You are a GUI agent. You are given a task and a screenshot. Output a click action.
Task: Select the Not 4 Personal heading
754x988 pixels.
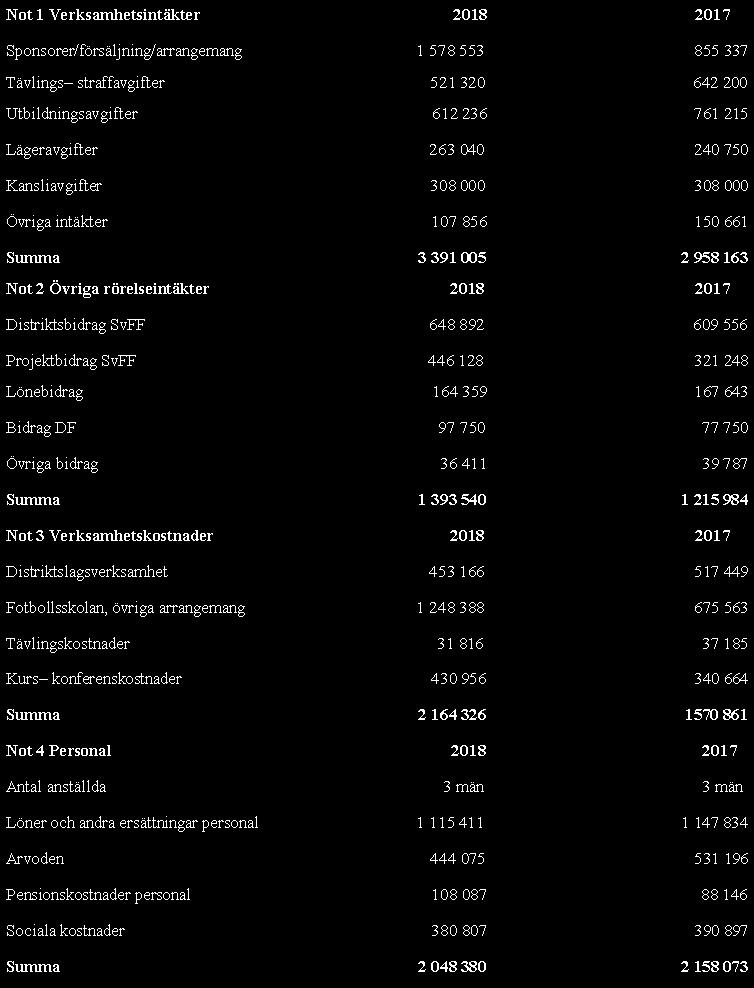click(59, 750)
